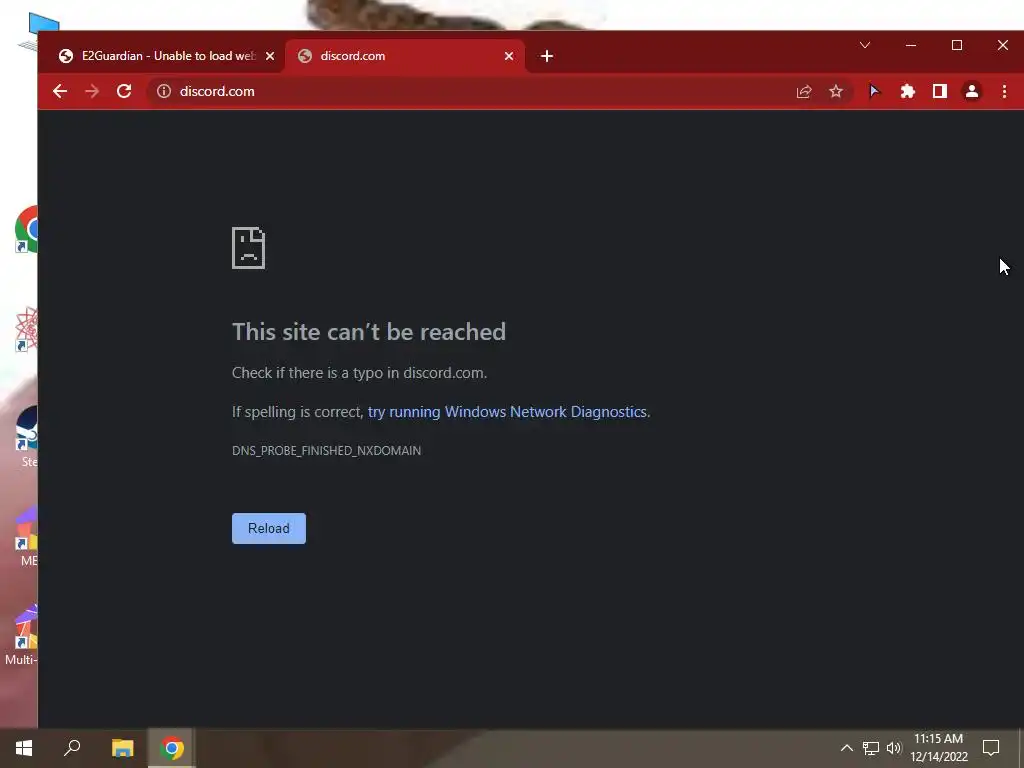Expand the tab search chevron
Screen dimensions: 1024x768
(865, 45)
